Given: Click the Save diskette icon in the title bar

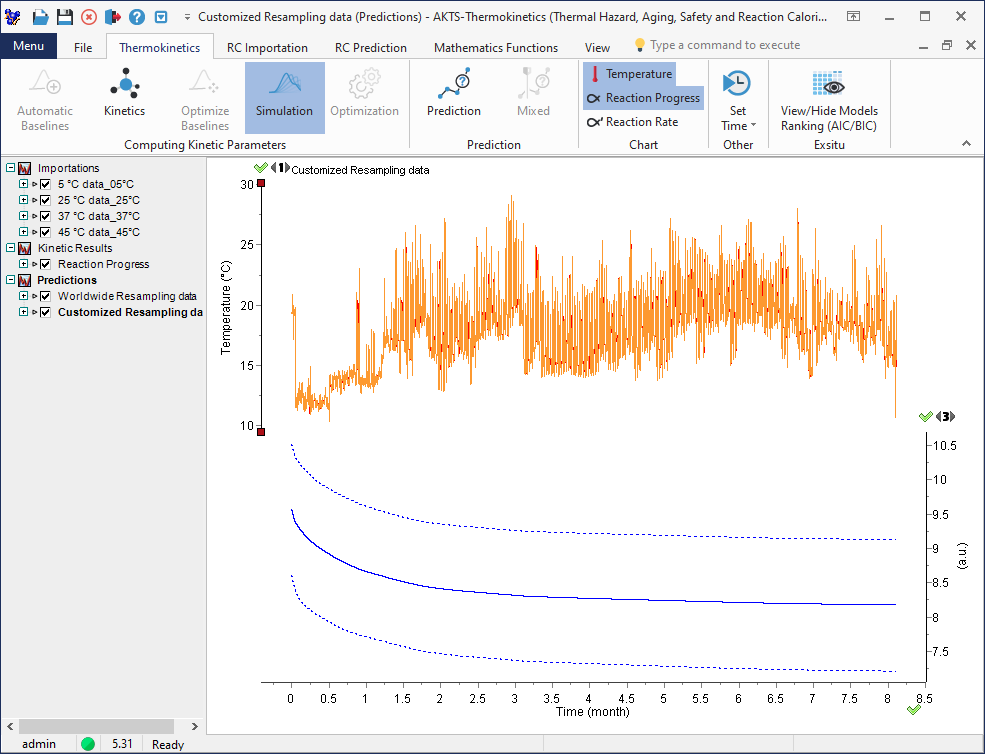Looking at the screenshot, I should [x=62, y=15].
